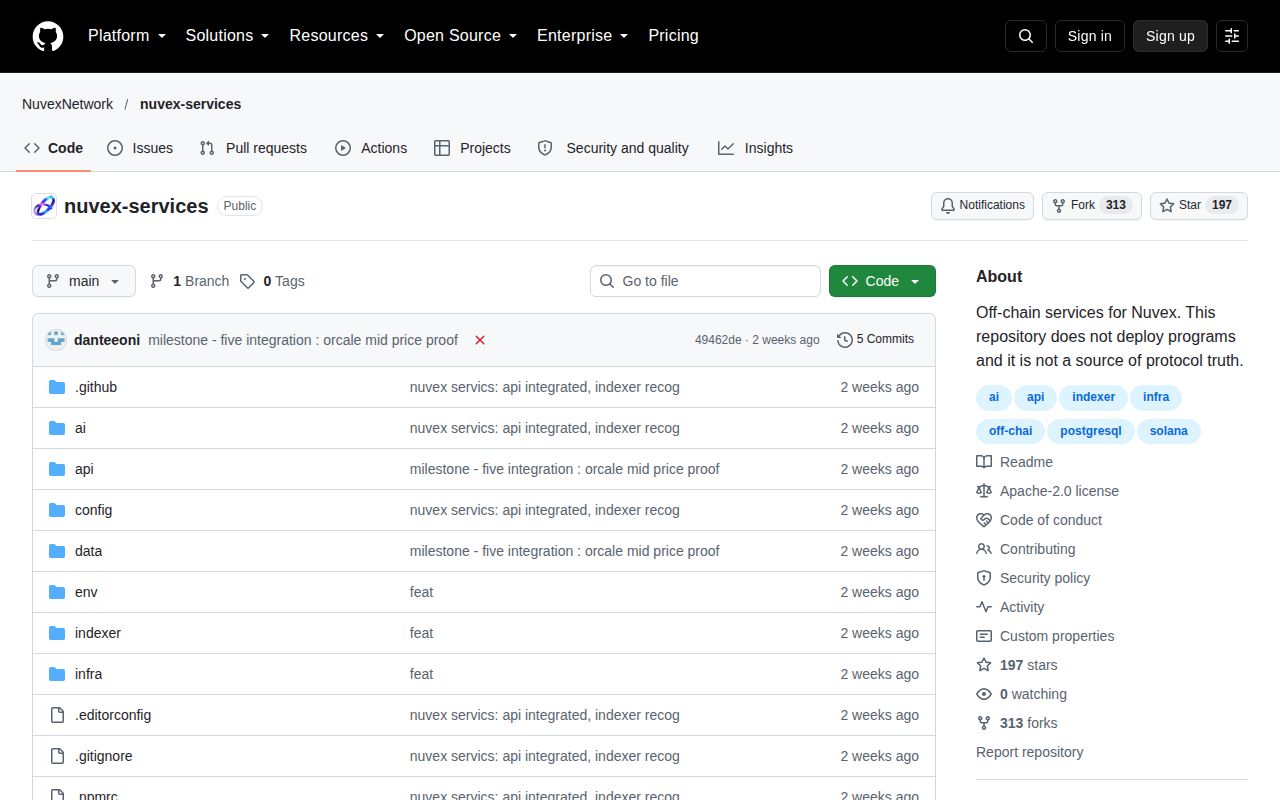Click the Sign in button
Screen dimensions: 1280x800
(x=1089, y=36)
